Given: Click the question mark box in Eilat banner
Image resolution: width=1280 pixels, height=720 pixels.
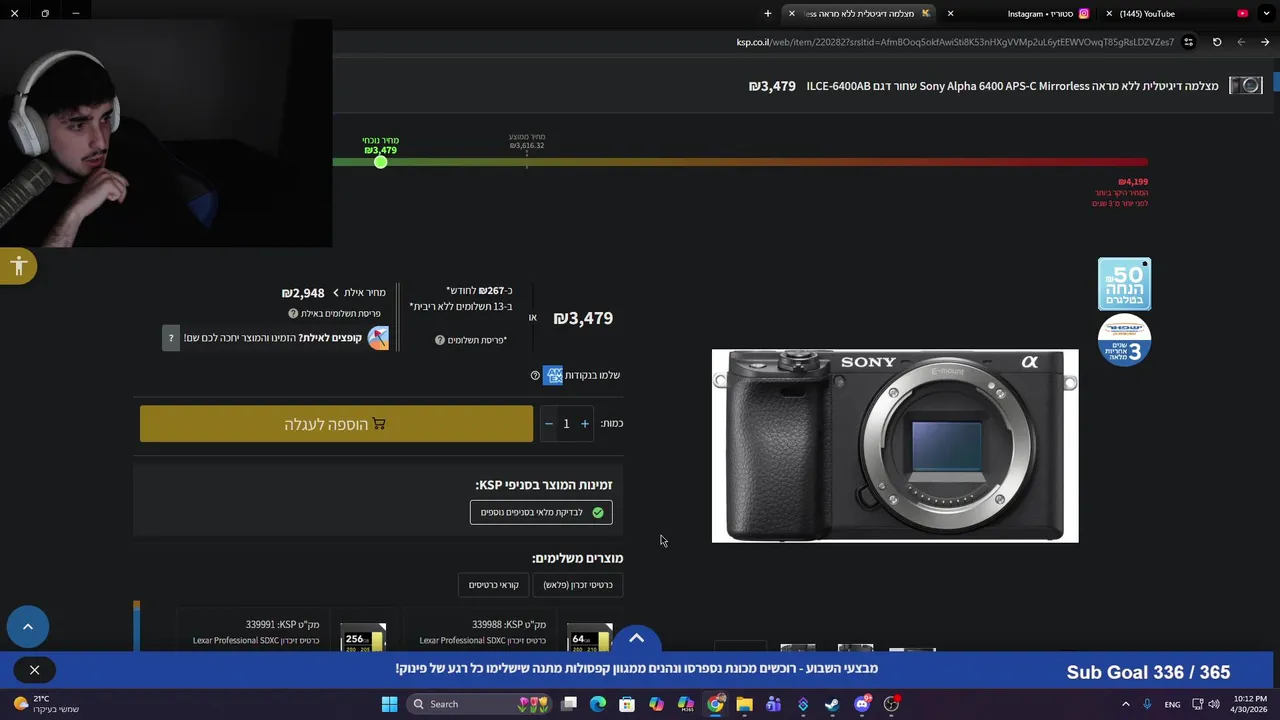Looking at the screenshot, I should (x=171, y=338).
